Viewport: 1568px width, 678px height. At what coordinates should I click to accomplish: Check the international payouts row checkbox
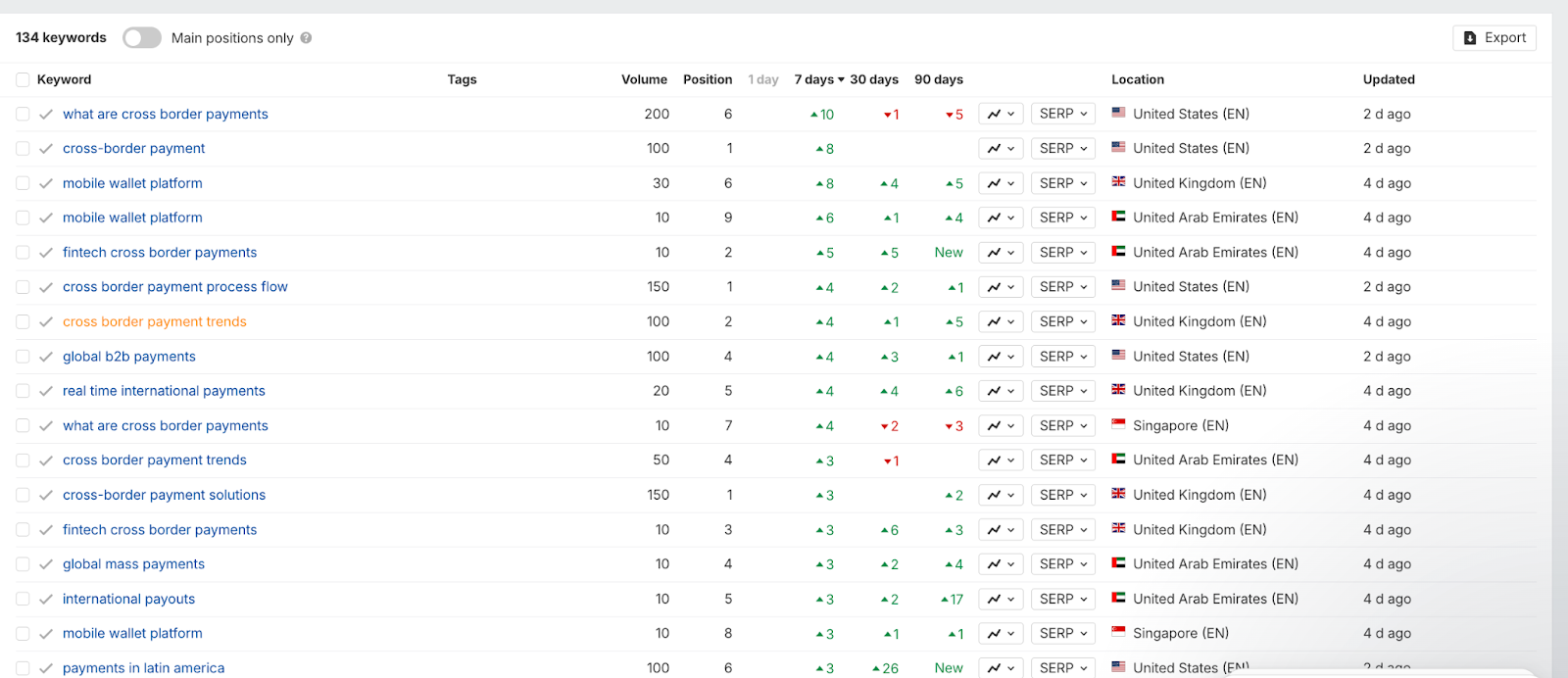point(23,599)
